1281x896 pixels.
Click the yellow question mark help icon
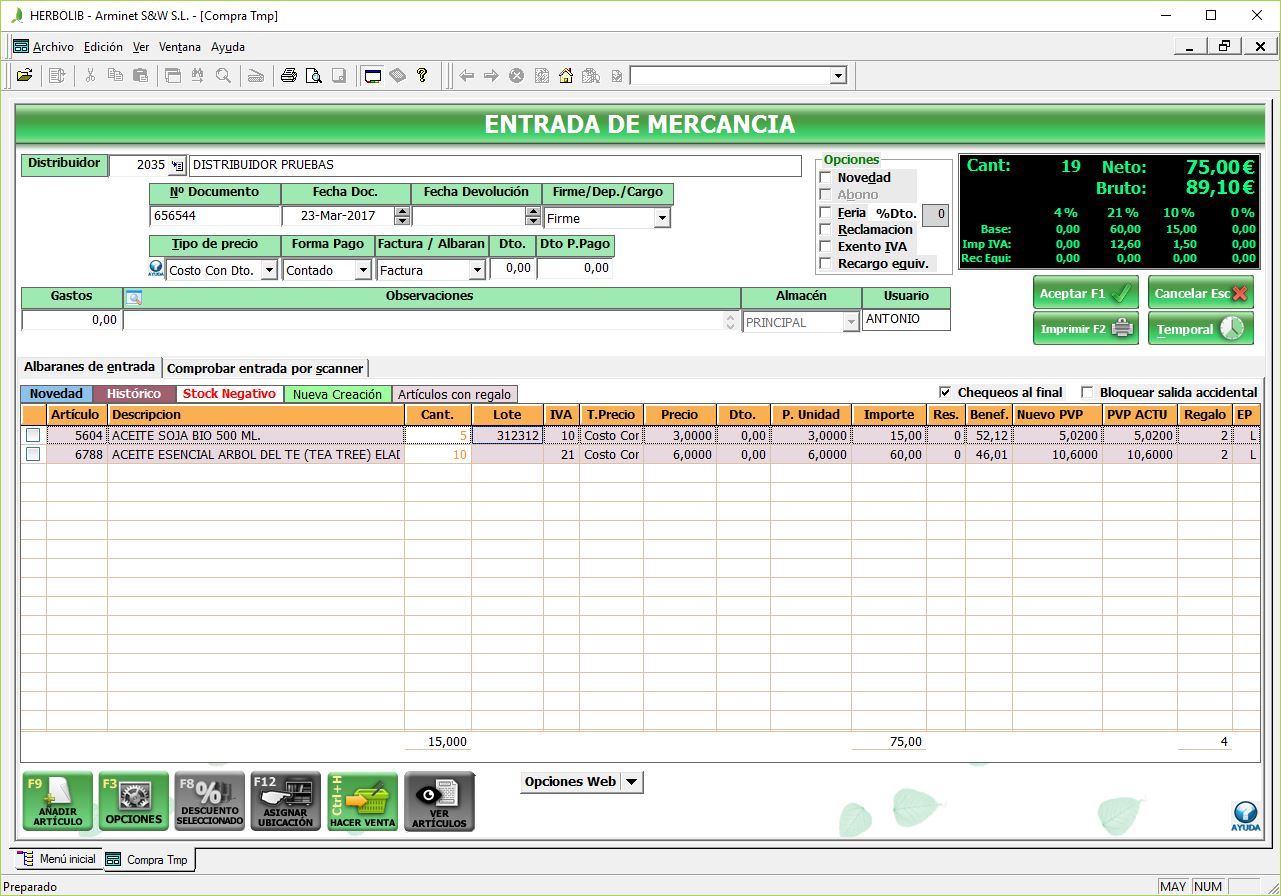click(422, 75)
